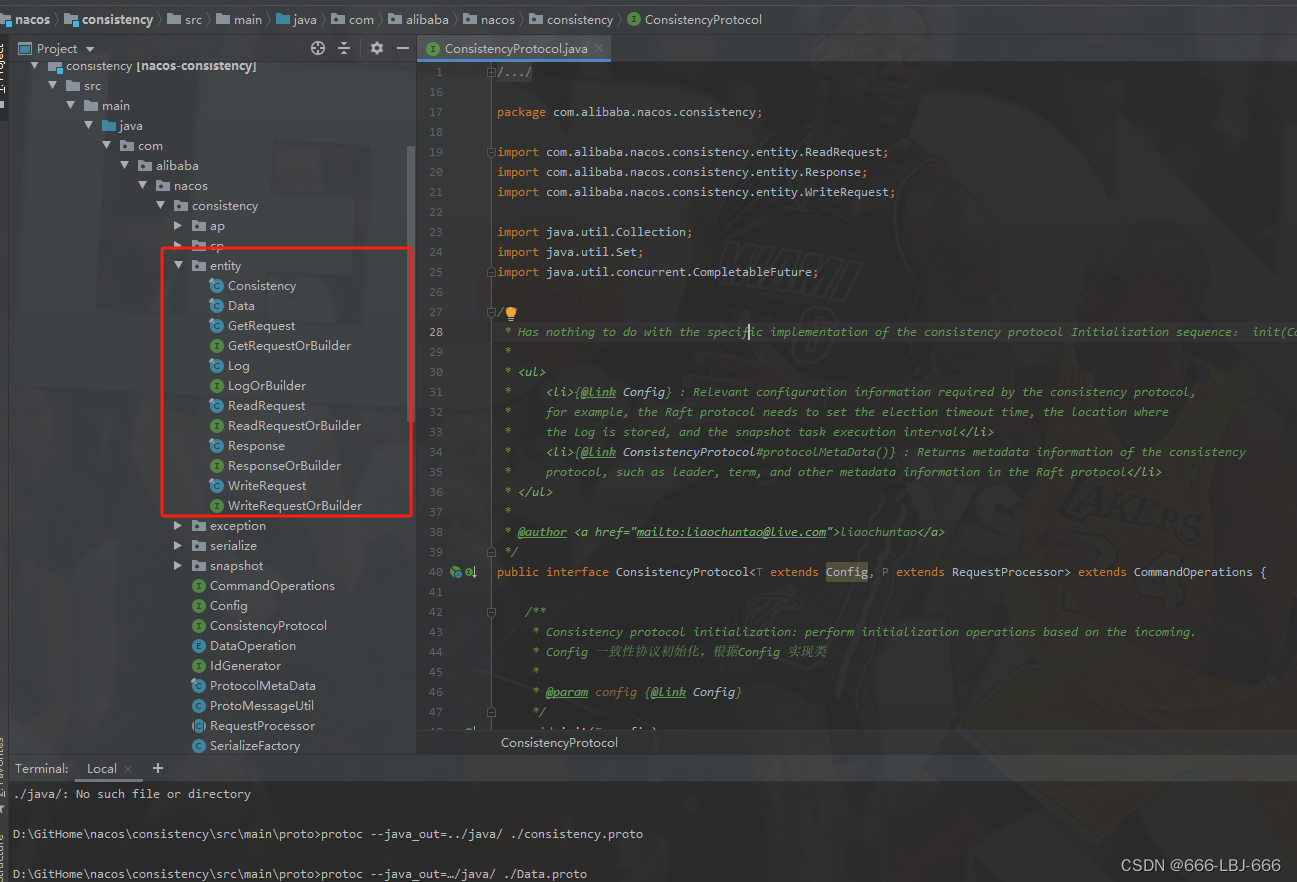Open WriteRequestOrBuilder in the project tree
This screenshot has height=882, width=1297.
pyautogui.click(x=295, y=506)
